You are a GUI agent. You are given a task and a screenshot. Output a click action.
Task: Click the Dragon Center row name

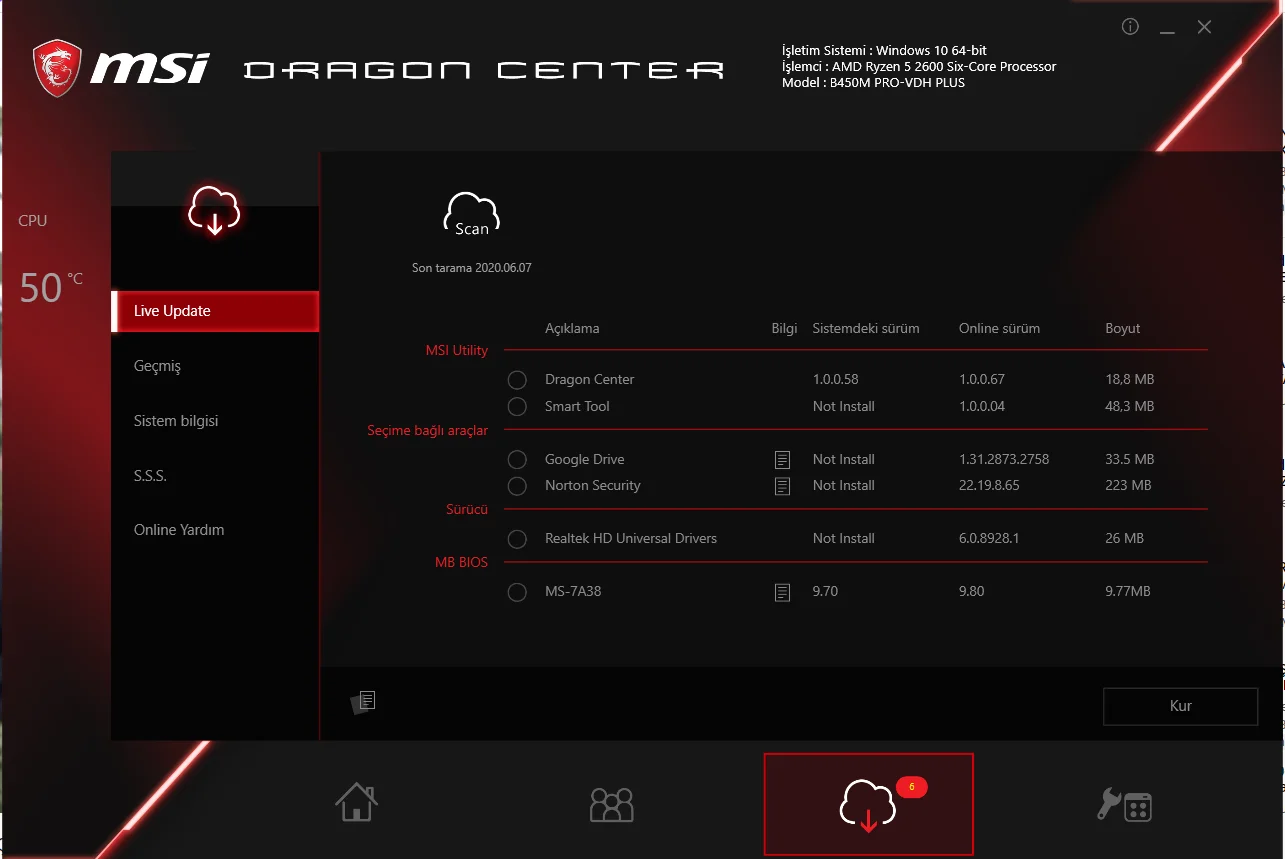pos(590,380)
